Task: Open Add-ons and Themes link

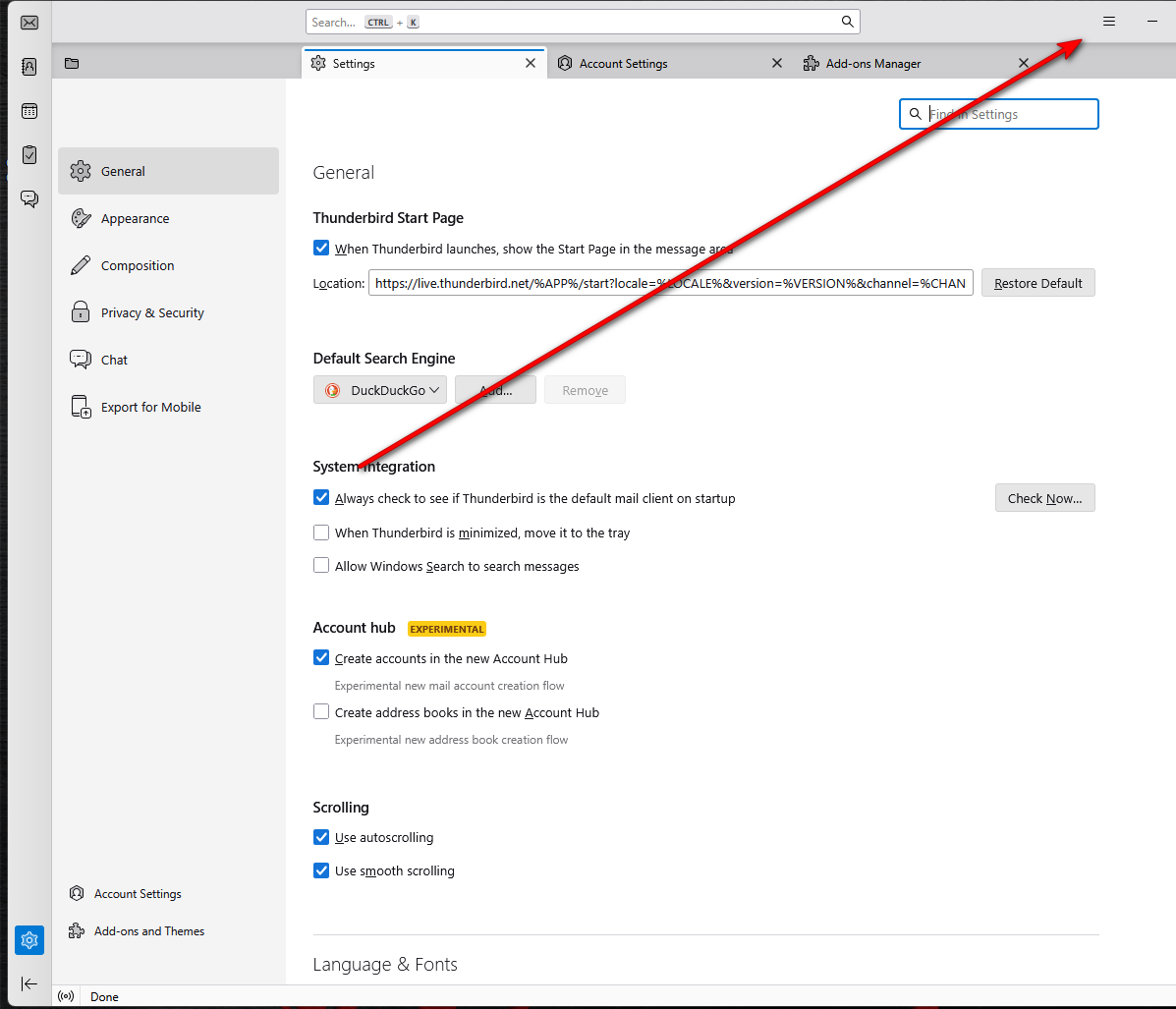Action: 138,931
